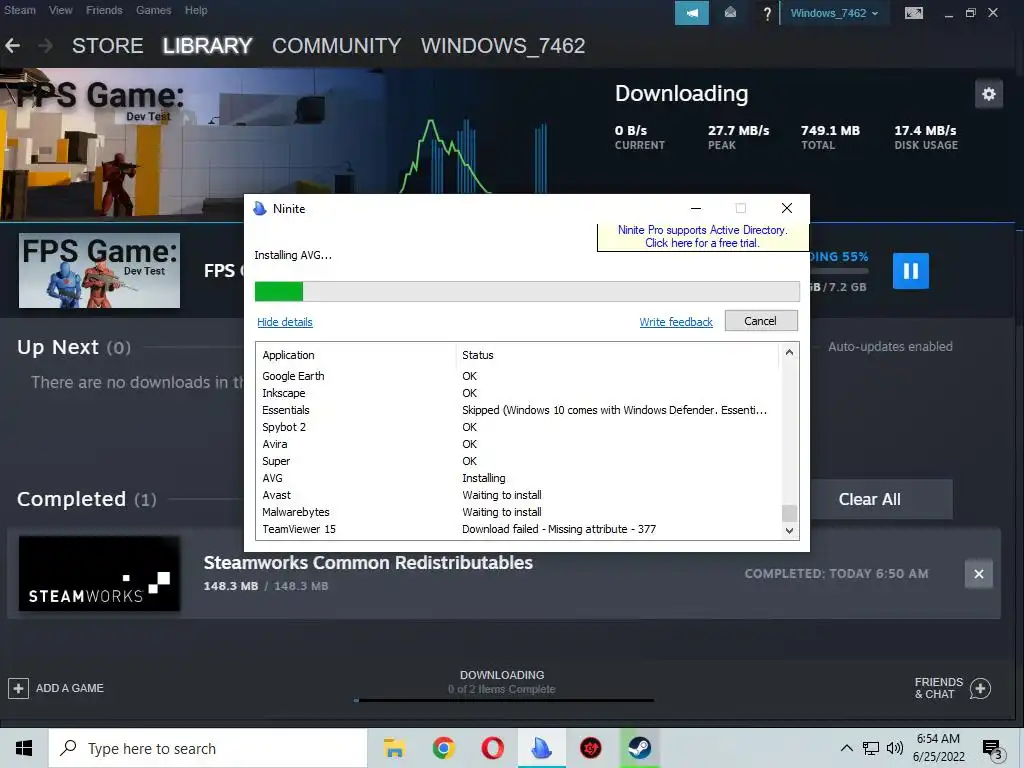Click the Write feedback link in Ninite

676,322
